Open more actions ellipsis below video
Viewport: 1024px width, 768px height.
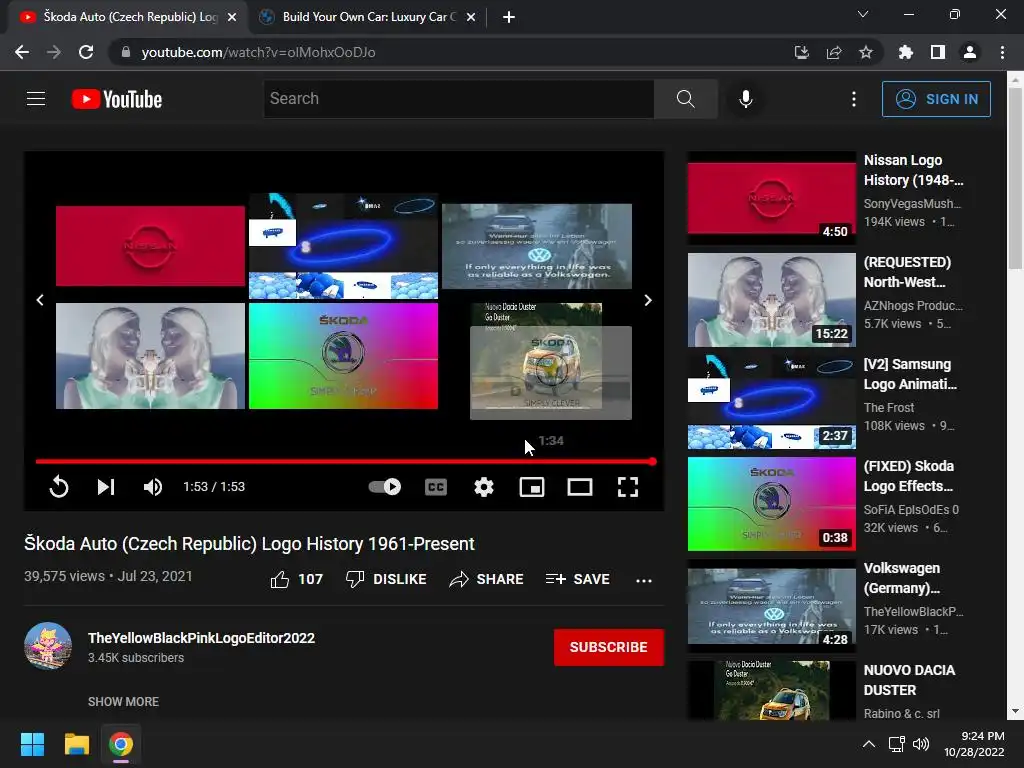(x=644, y=580)
